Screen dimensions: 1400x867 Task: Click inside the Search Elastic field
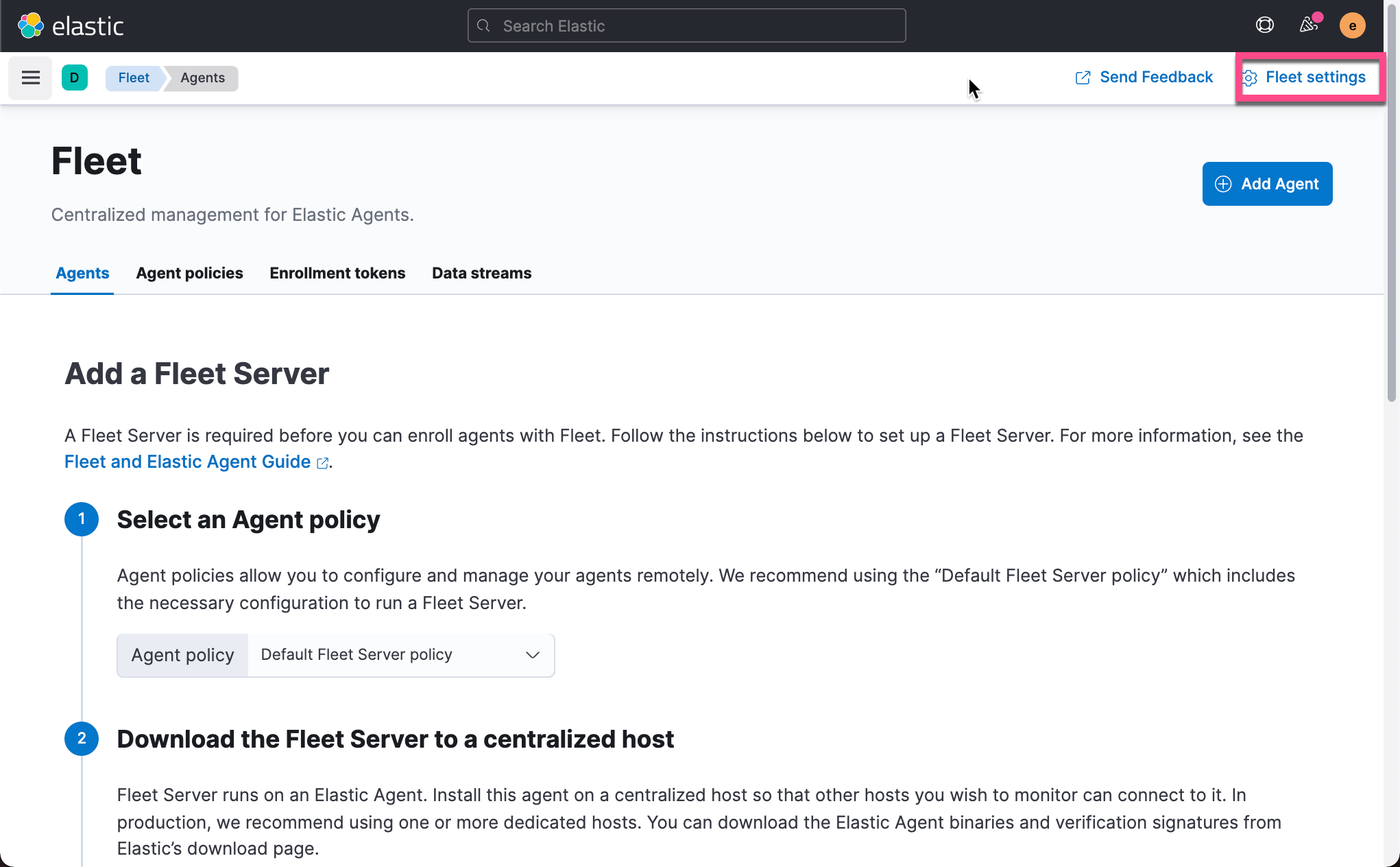pos(686,25)
